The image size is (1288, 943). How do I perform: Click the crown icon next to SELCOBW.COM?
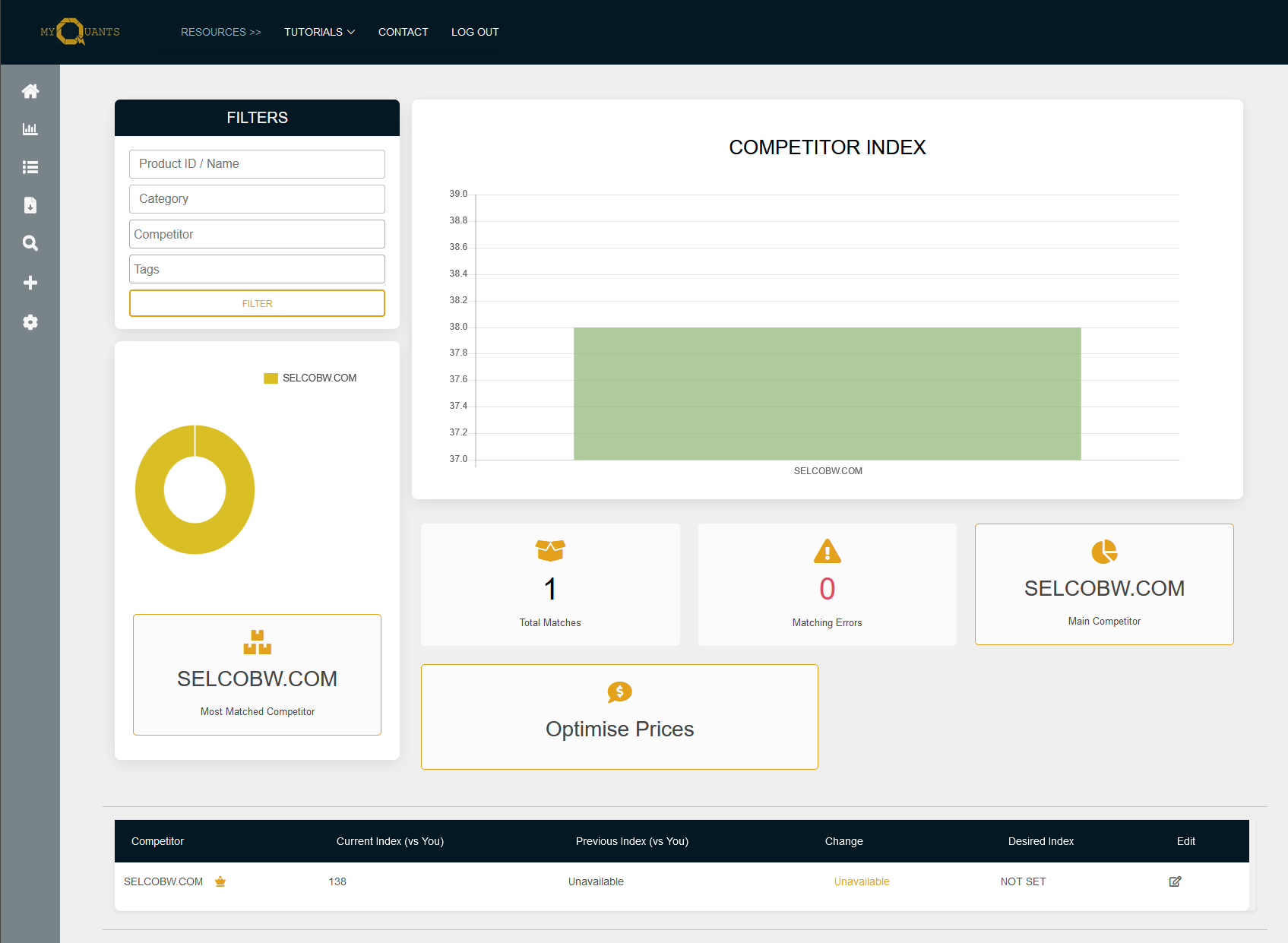[220, 881]
